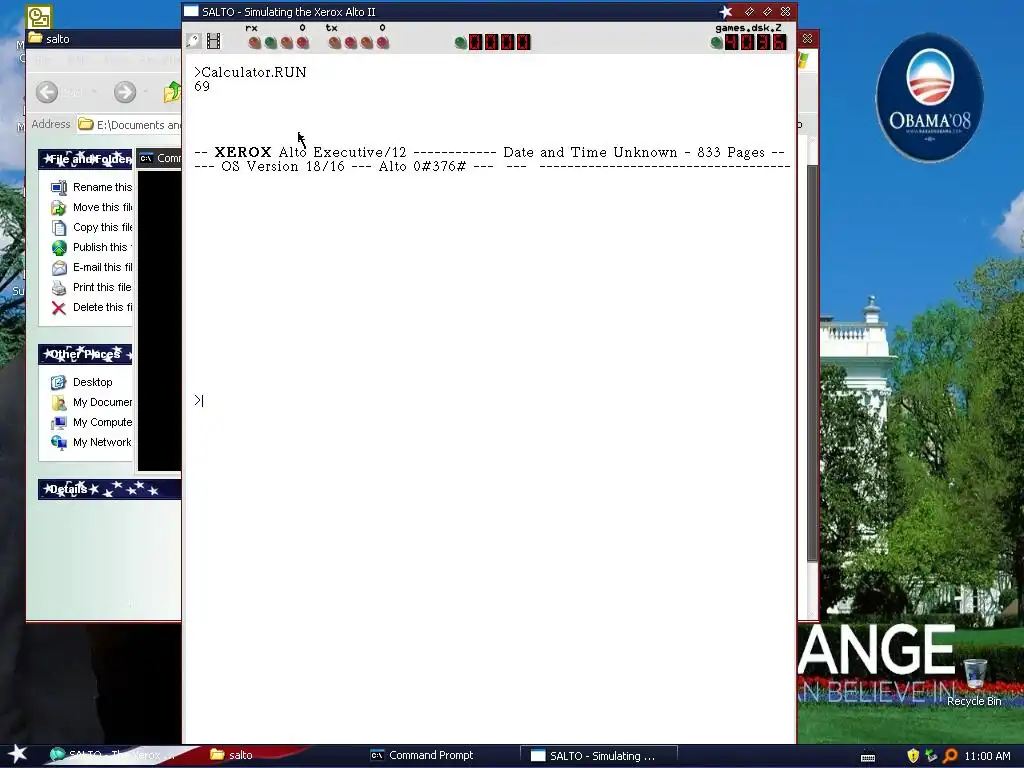Click the games.dsk.Z disk label
Image resolution: width=1024 pixels, height=768 pixels.
(x=748, y=27)
